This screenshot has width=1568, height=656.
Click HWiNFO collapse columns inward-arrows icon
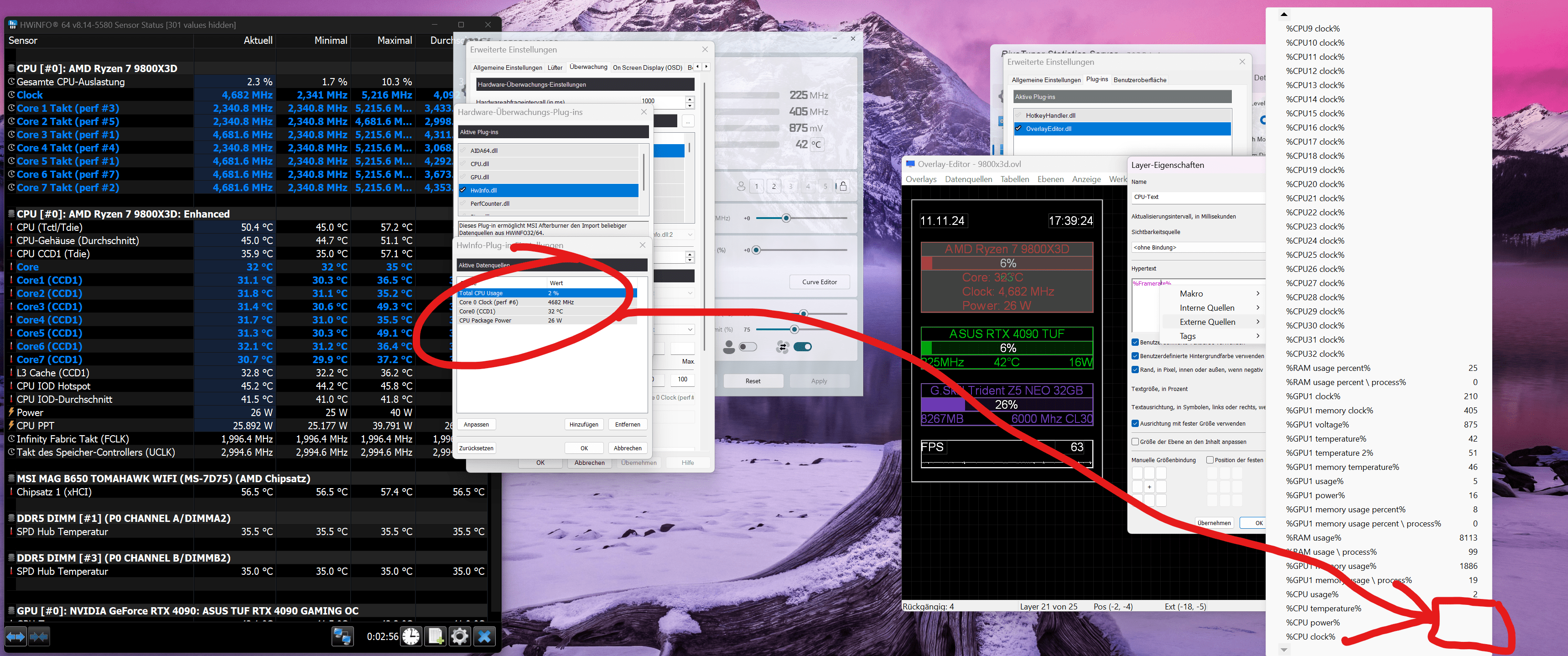(x=38, y=636)
